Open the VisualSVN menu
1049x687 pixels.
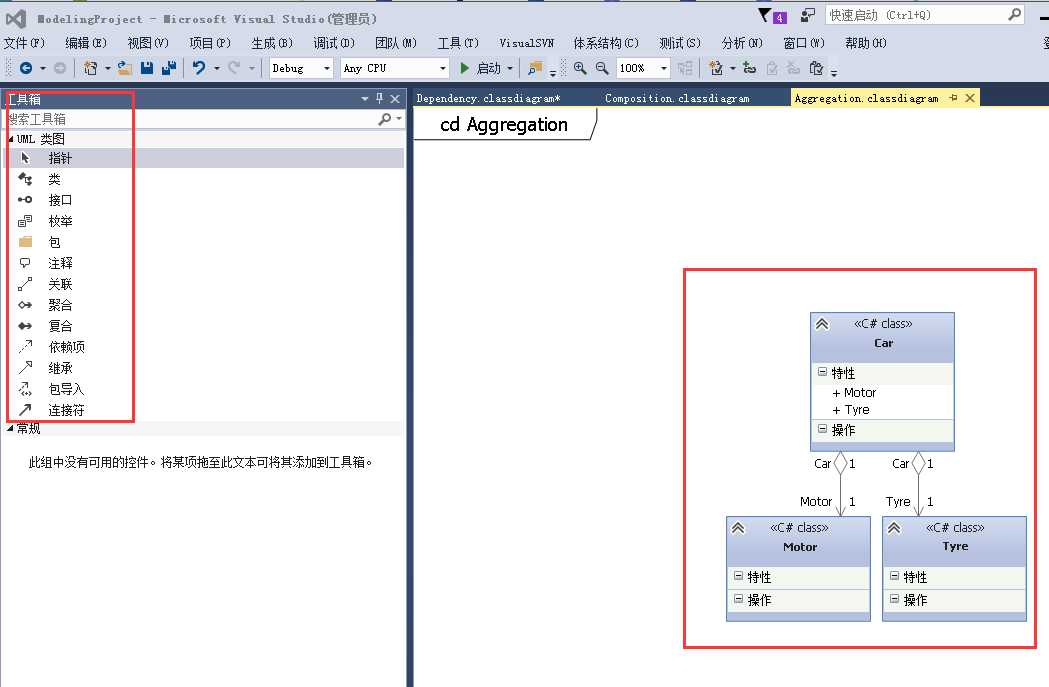pos(527,43)
